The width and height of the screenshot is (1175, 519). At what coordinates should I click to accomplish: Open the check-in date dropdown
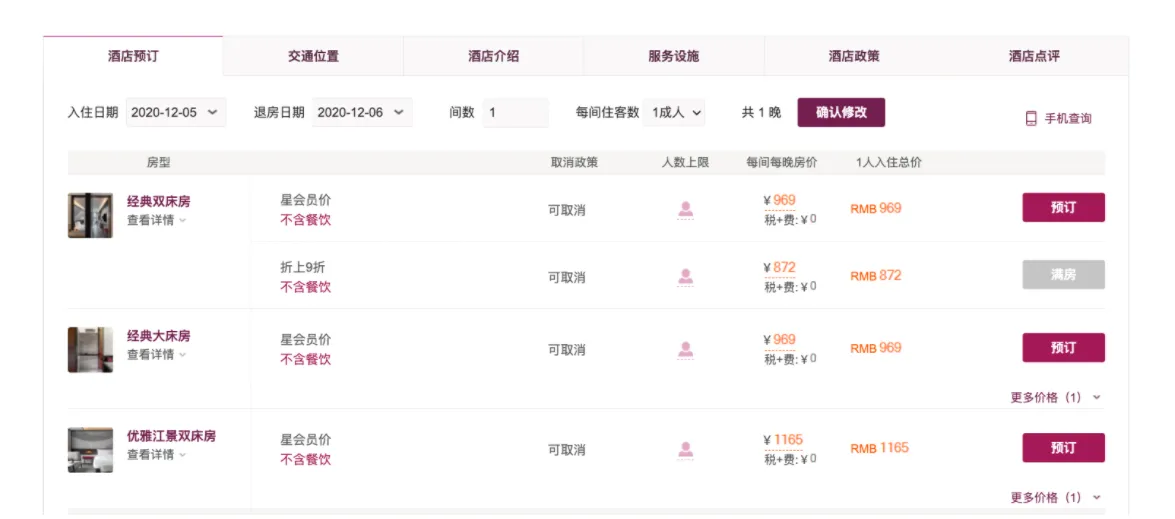[176, 113]
